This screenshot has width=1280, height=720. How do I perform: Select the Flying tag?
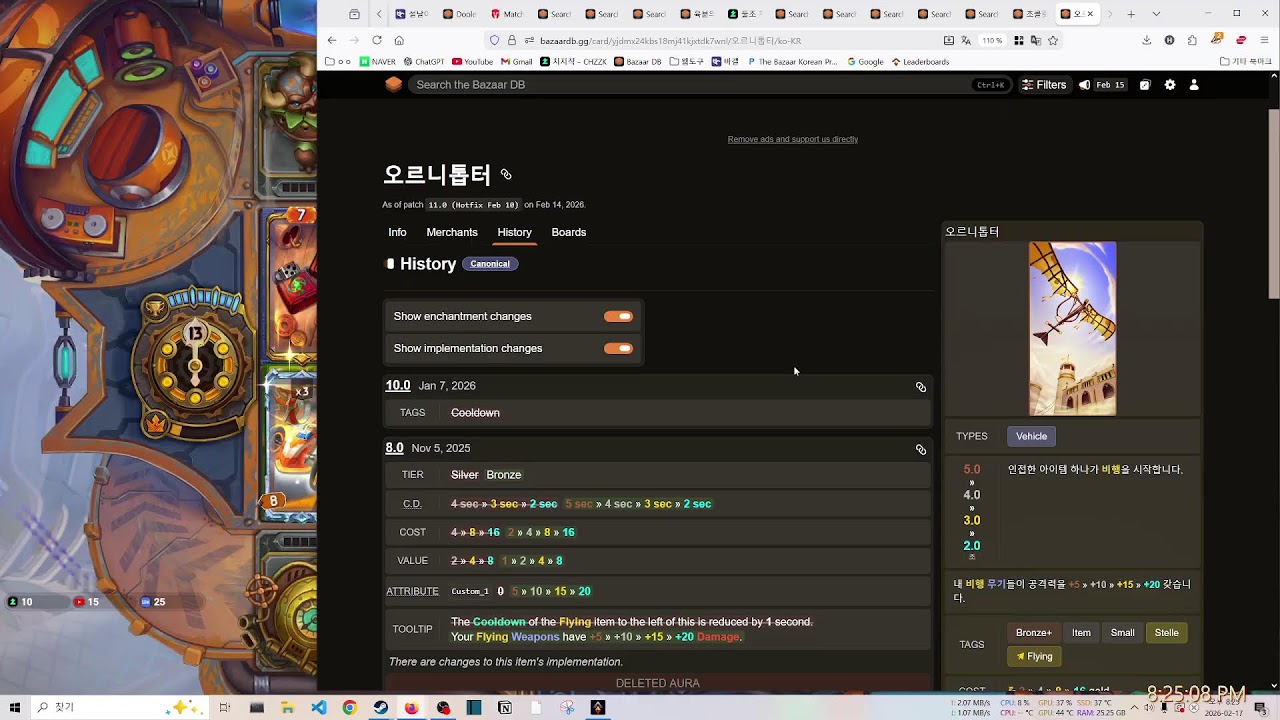click(1034, 656)
